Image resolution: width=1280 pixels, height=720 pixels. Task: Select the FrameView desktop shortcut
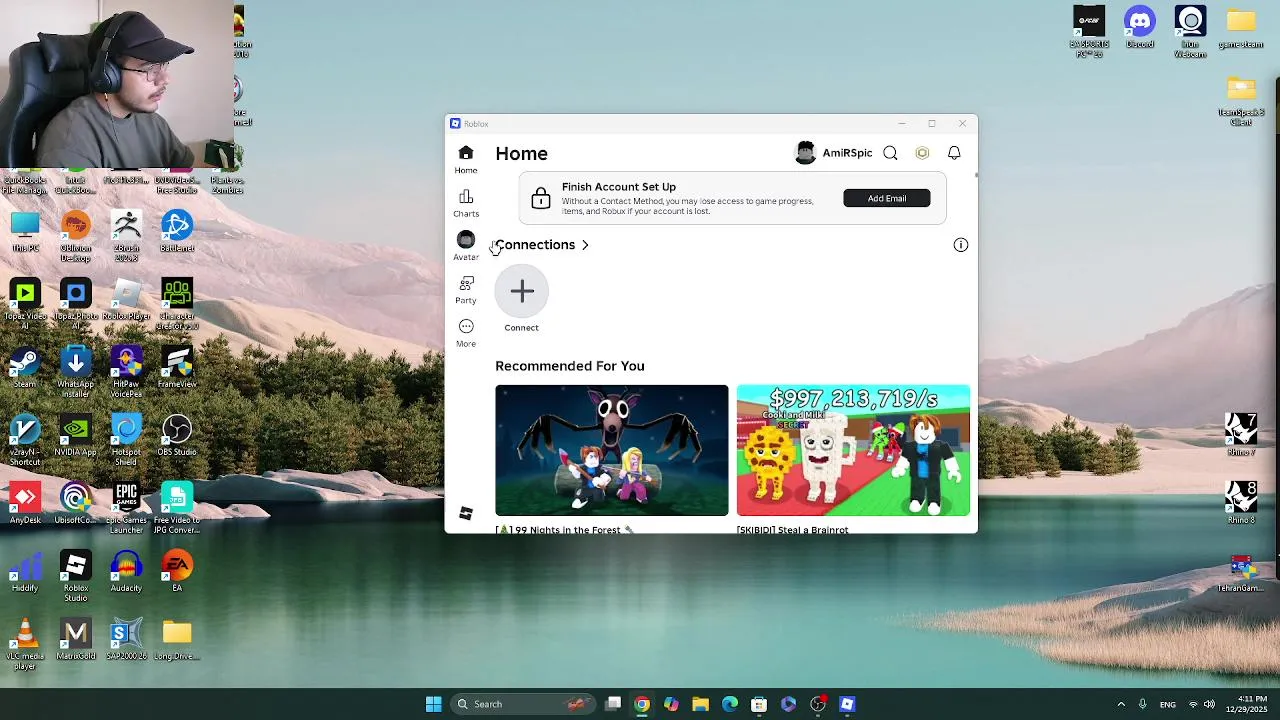[x=176, y=368]
